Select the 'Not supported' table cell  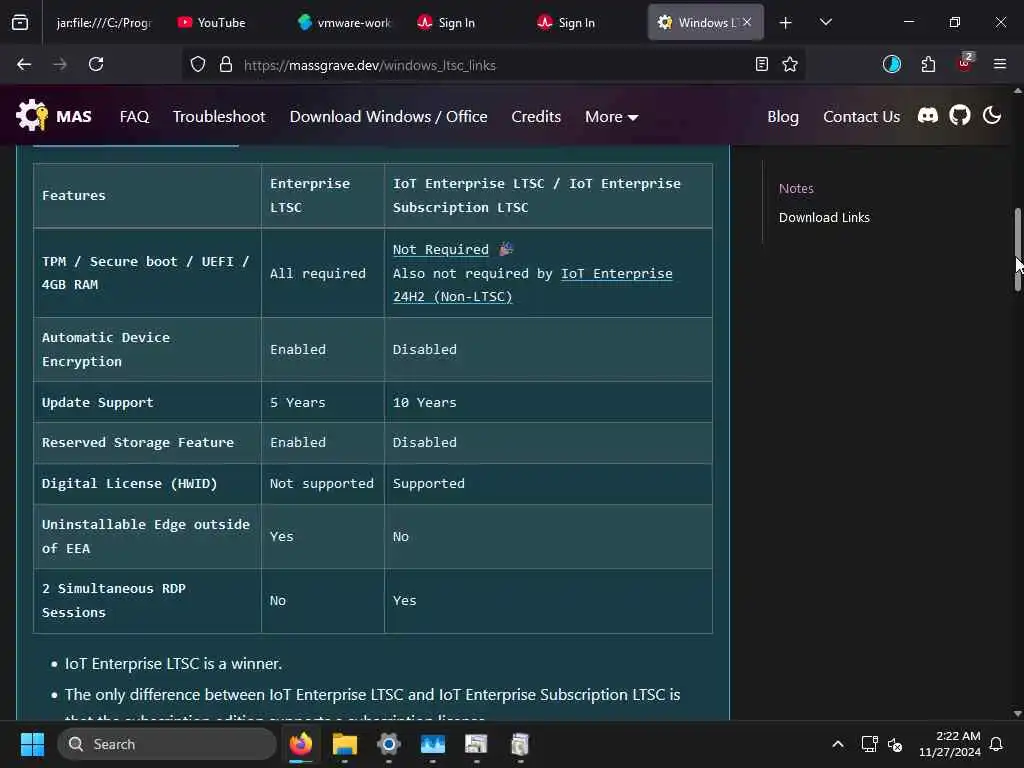pyautogui.click(x=323, y=483)
